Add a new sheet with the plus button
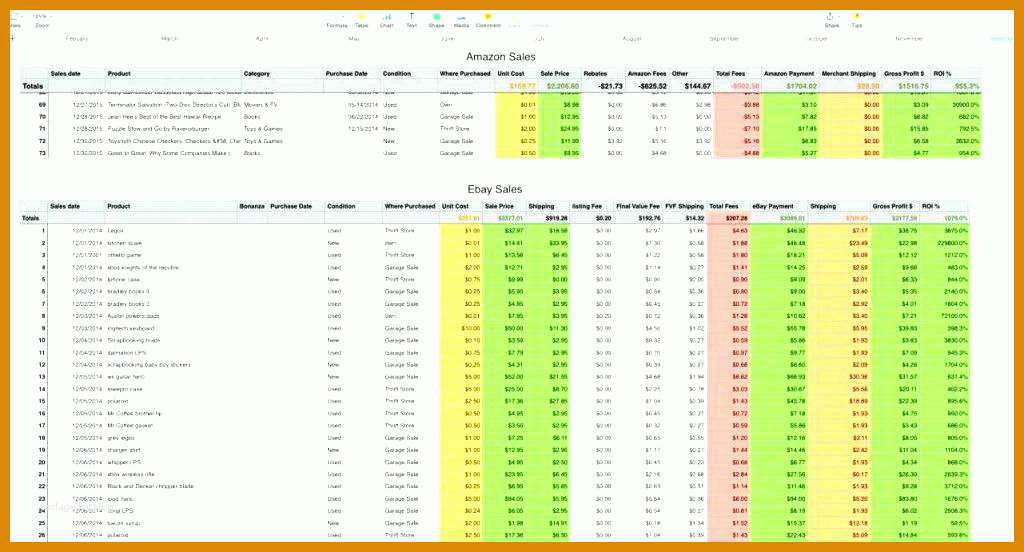This screenshot has width=1024, height=552. [x=12, y=39]
